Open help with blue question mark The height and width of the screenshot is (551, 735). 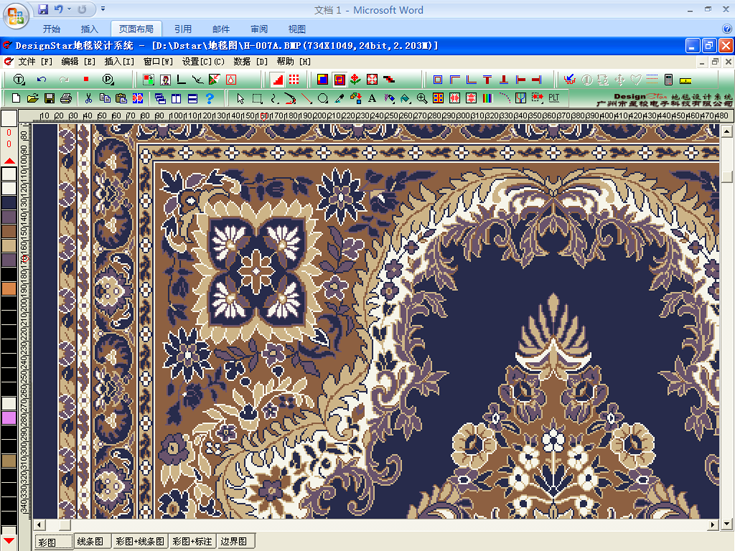[x=210, y=98]
